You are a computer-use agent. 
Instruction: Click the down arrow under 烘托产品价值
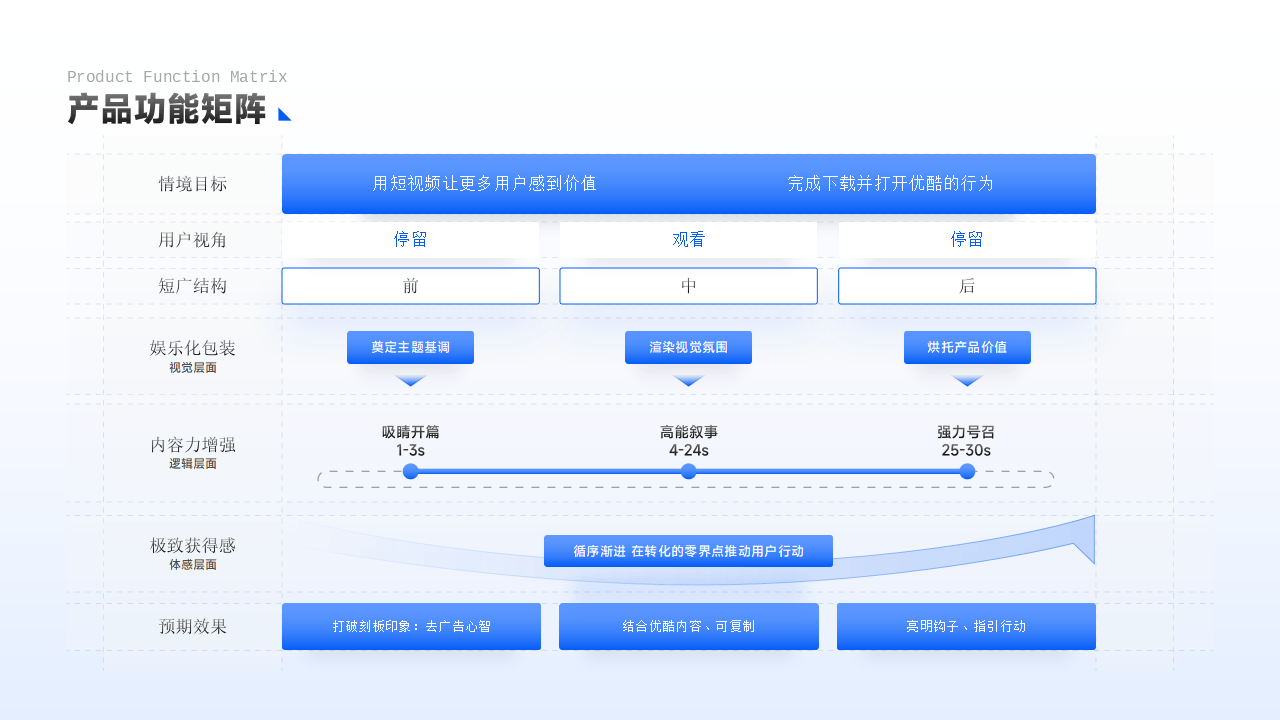(967, 381)
